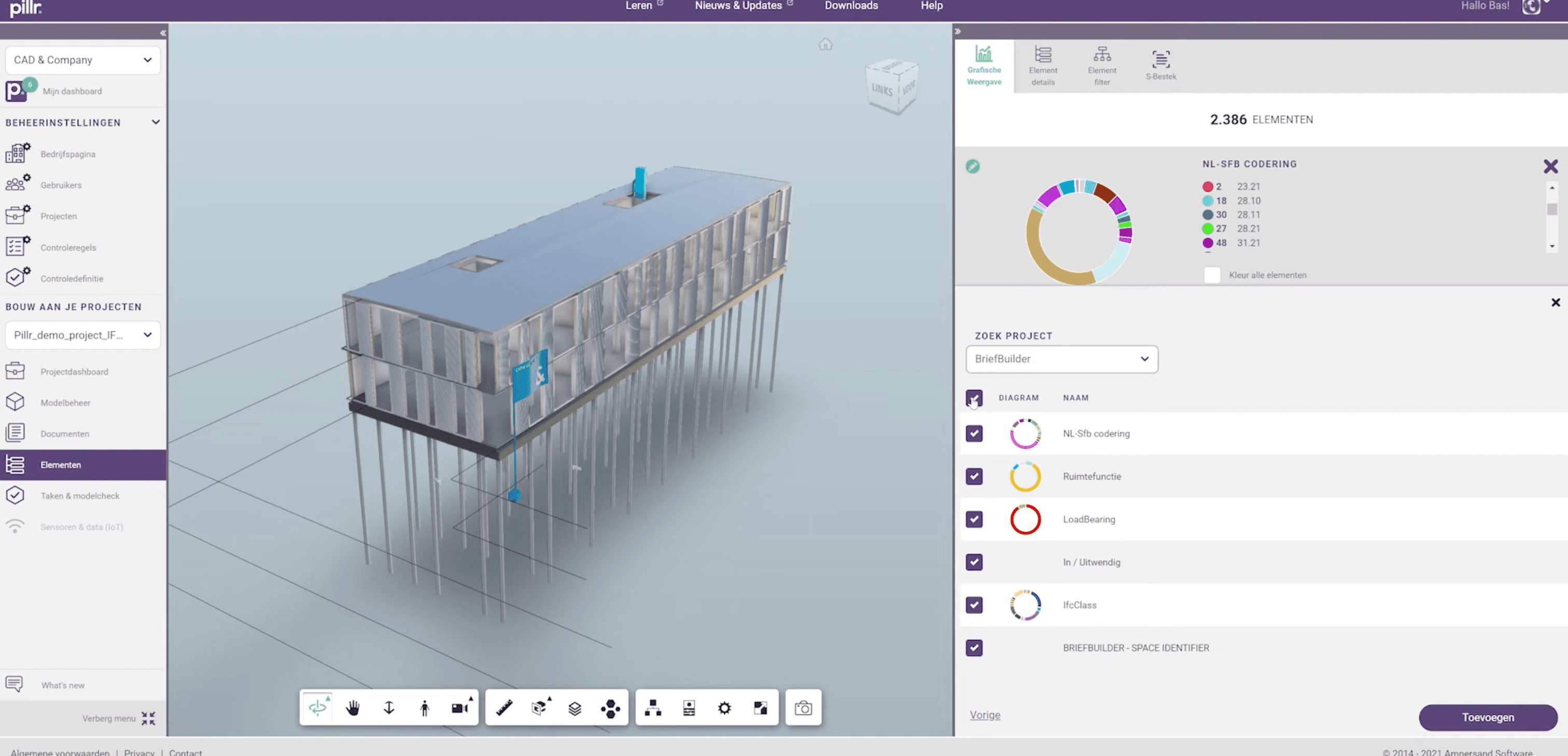Open the CAD & Company dropdown
Viewport: 1568px width, 756px height.
(83, 60)
